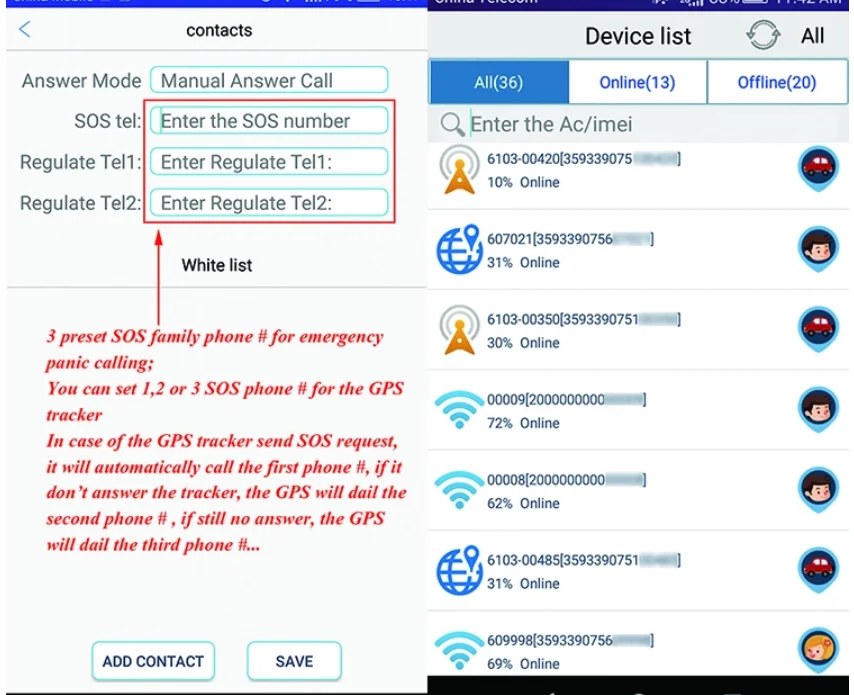This screenshot has width=854, height=695.
Task: Select device text 6103-00485[3593390751
Action: coord(563,559)
